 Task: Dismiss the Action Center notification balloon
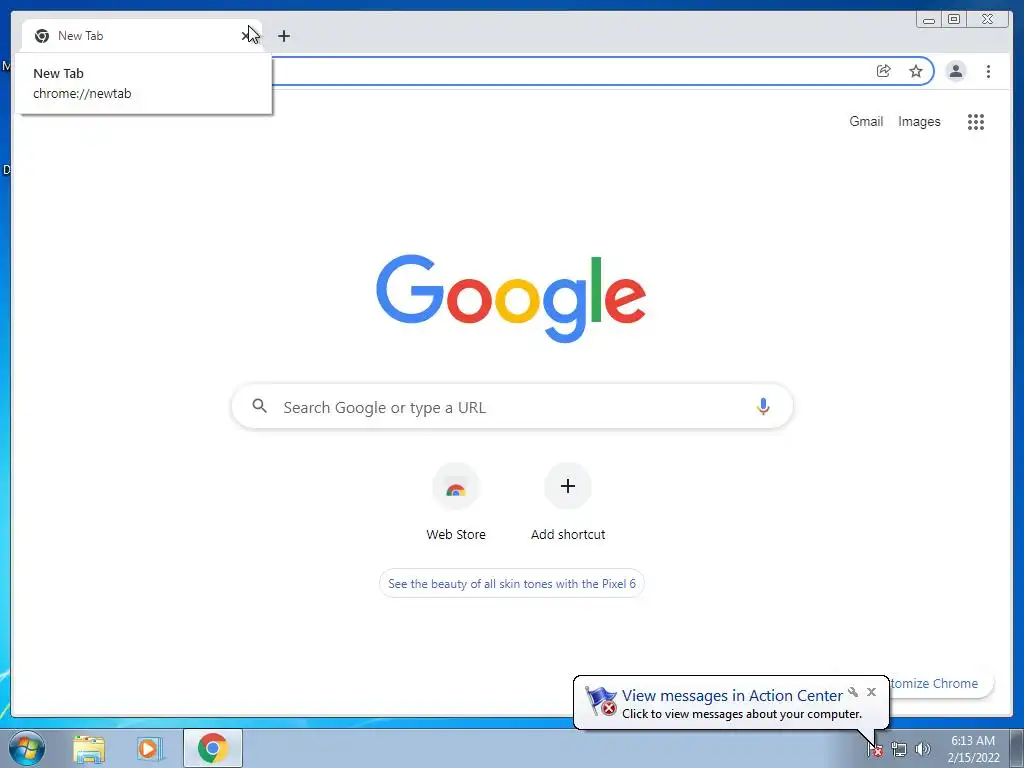871,692
